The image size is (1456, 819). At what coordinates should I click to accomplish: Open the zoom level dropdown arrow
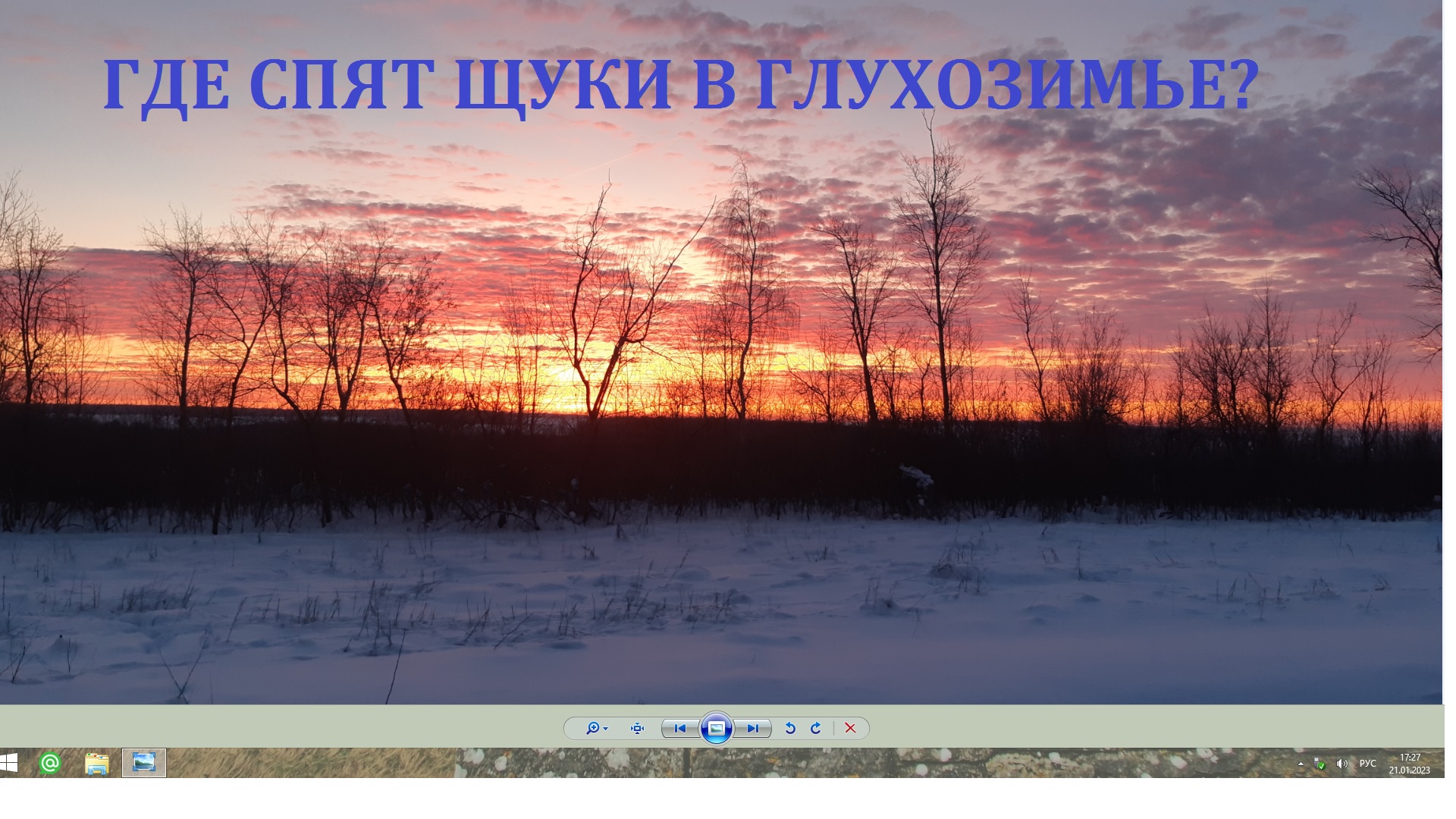pyautogui.click(x=606, y=730)
